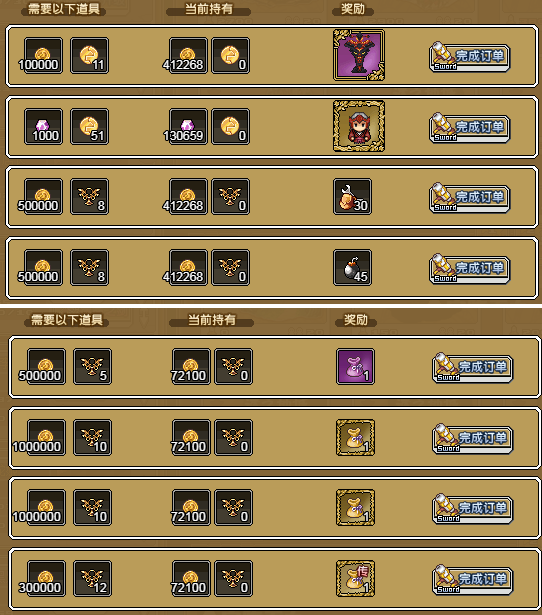Click the meat reward icon with 30

pos(352,197)
